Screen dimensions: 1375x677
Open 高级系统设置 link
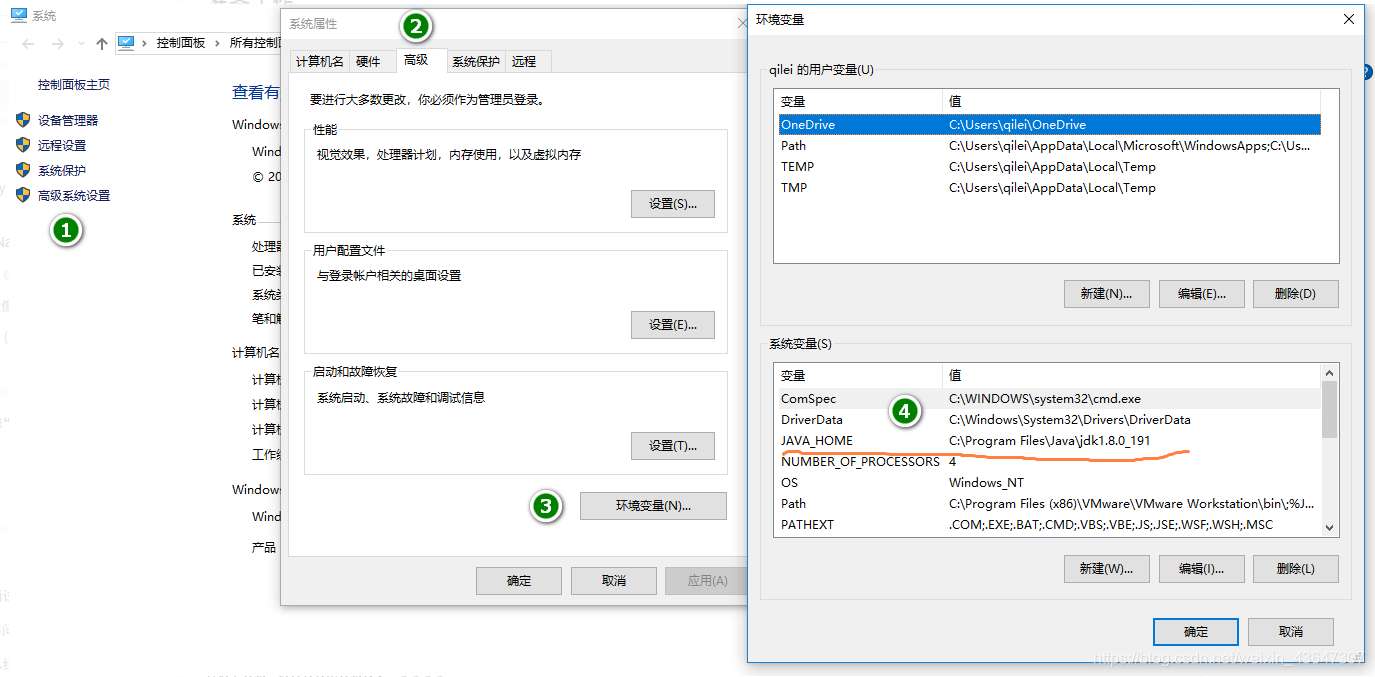74,195
